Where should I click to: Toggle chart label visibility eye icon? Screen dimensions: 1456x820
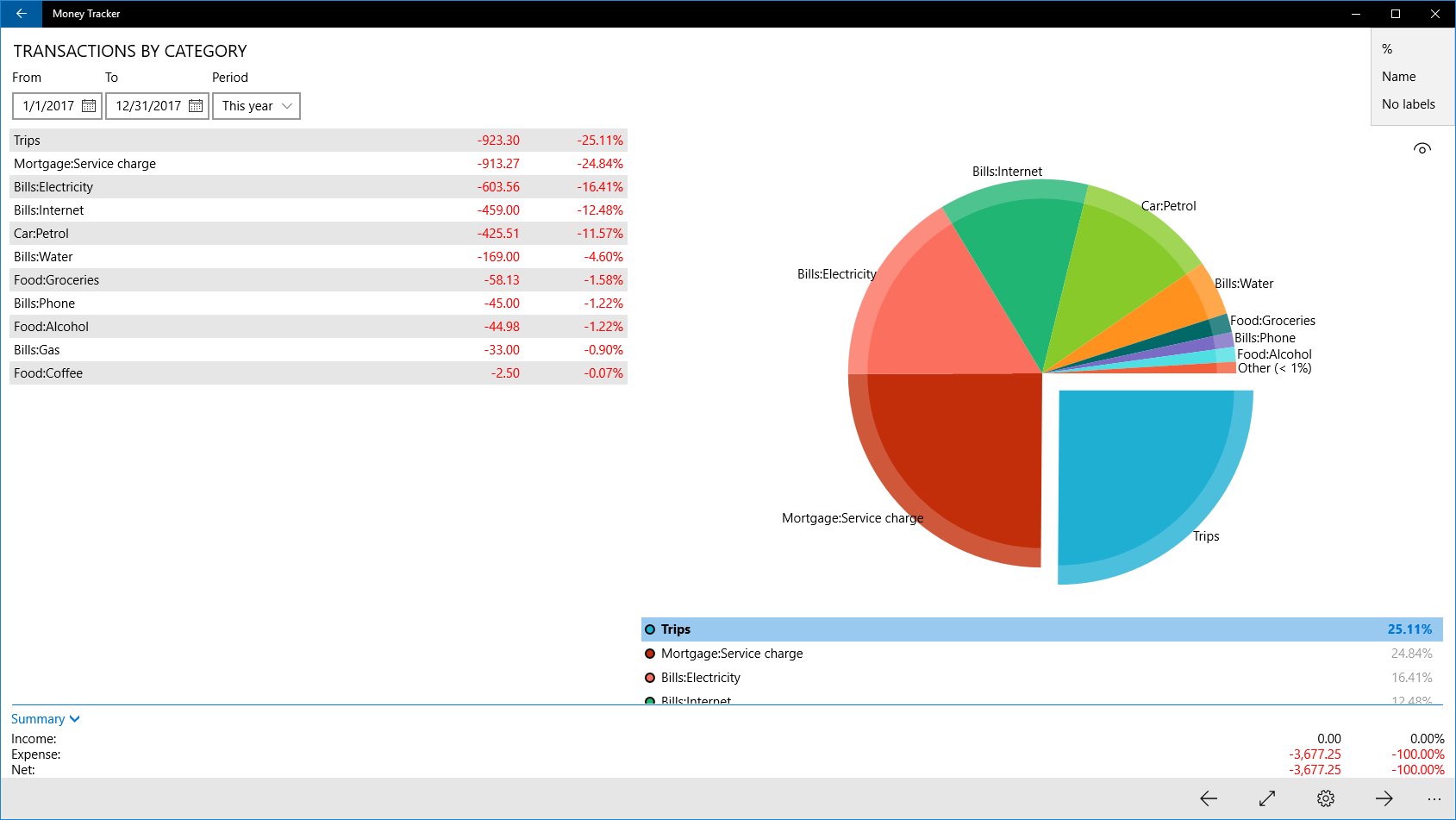tap(1422, 148)
